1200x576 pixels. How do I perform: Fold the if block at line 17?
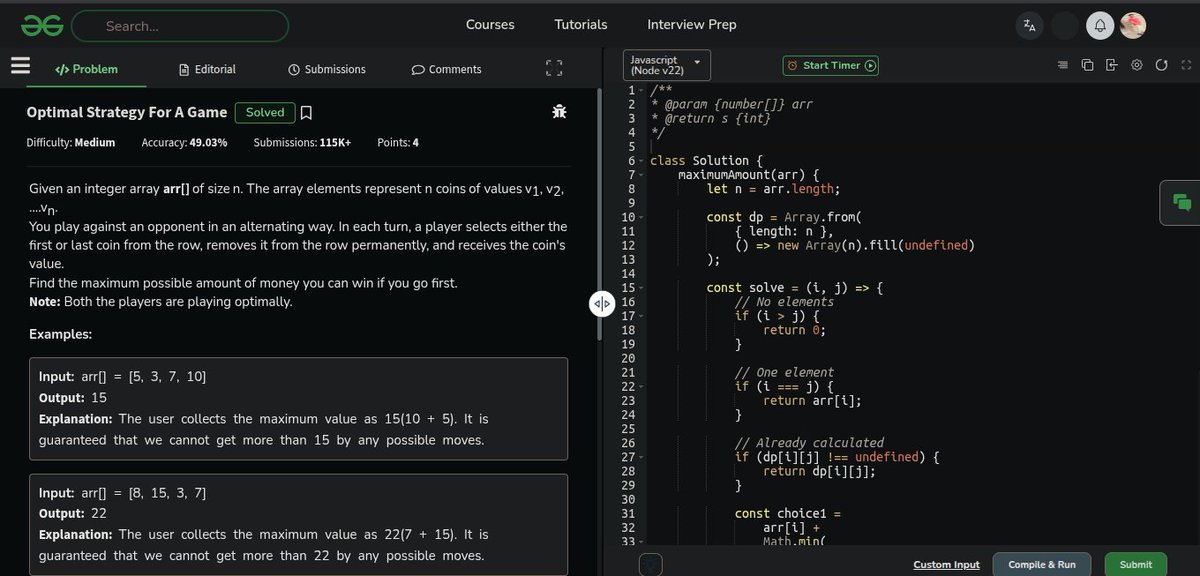pos(641,316)
